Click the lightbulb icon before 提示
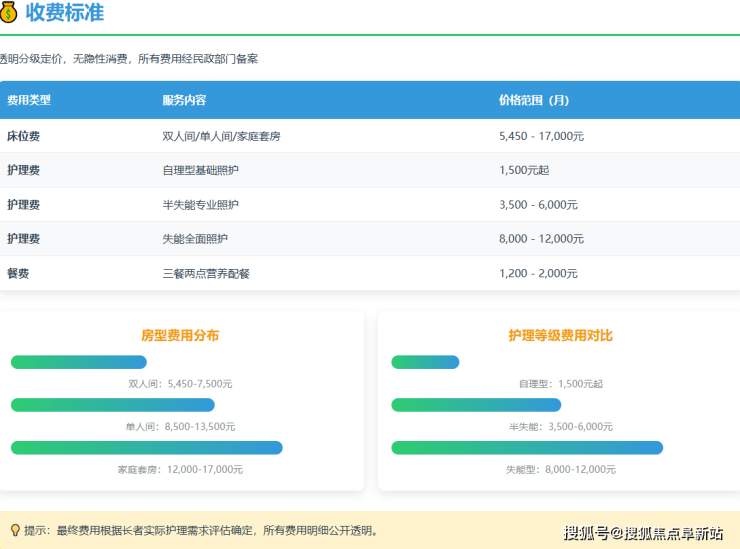 pos(14,530)
